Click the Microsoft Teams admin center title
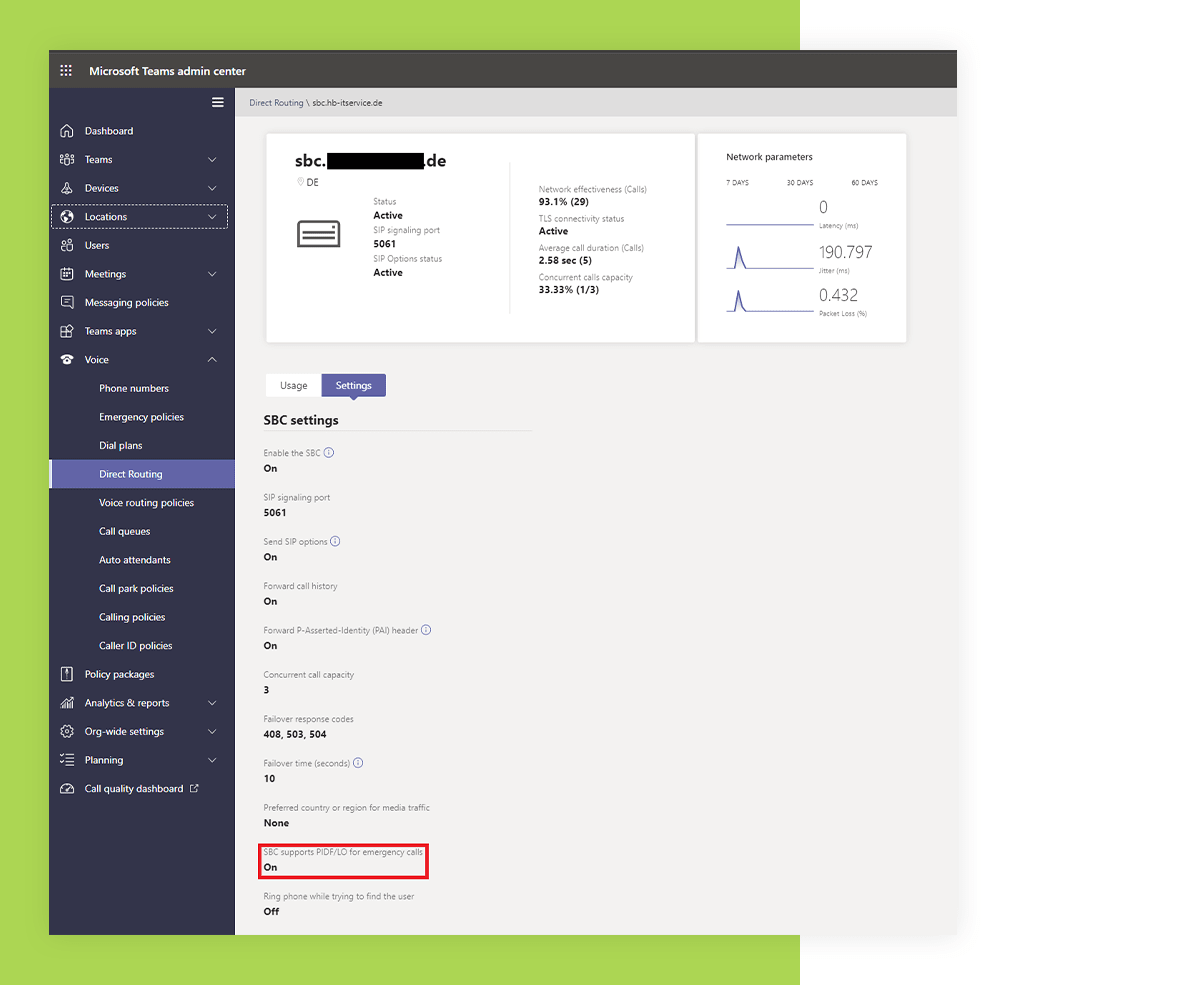 [167, 71]
